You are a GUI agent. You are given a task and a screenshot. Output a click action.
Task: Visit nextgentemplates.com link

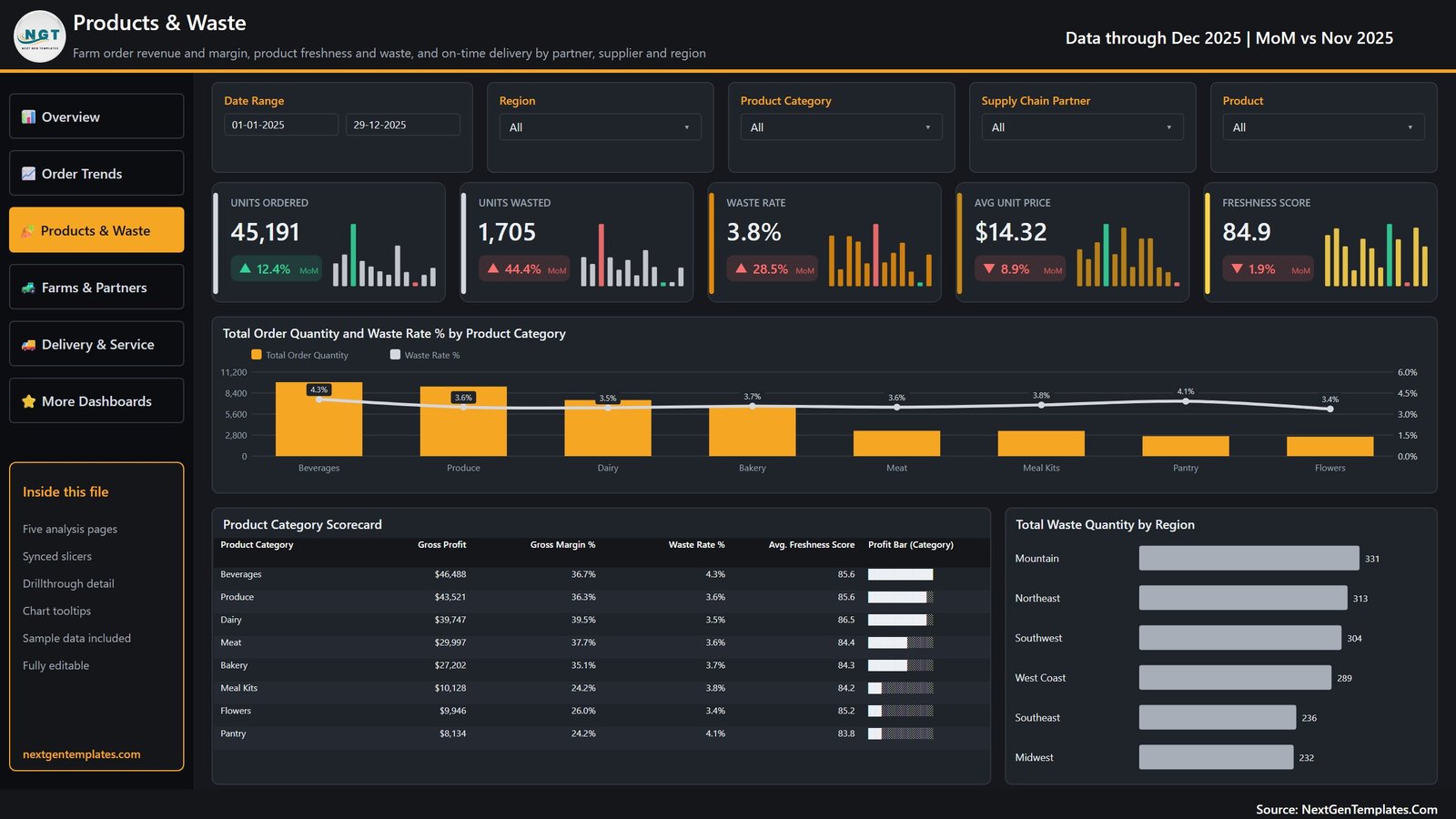pyautogui.click(x=82, y=754)
